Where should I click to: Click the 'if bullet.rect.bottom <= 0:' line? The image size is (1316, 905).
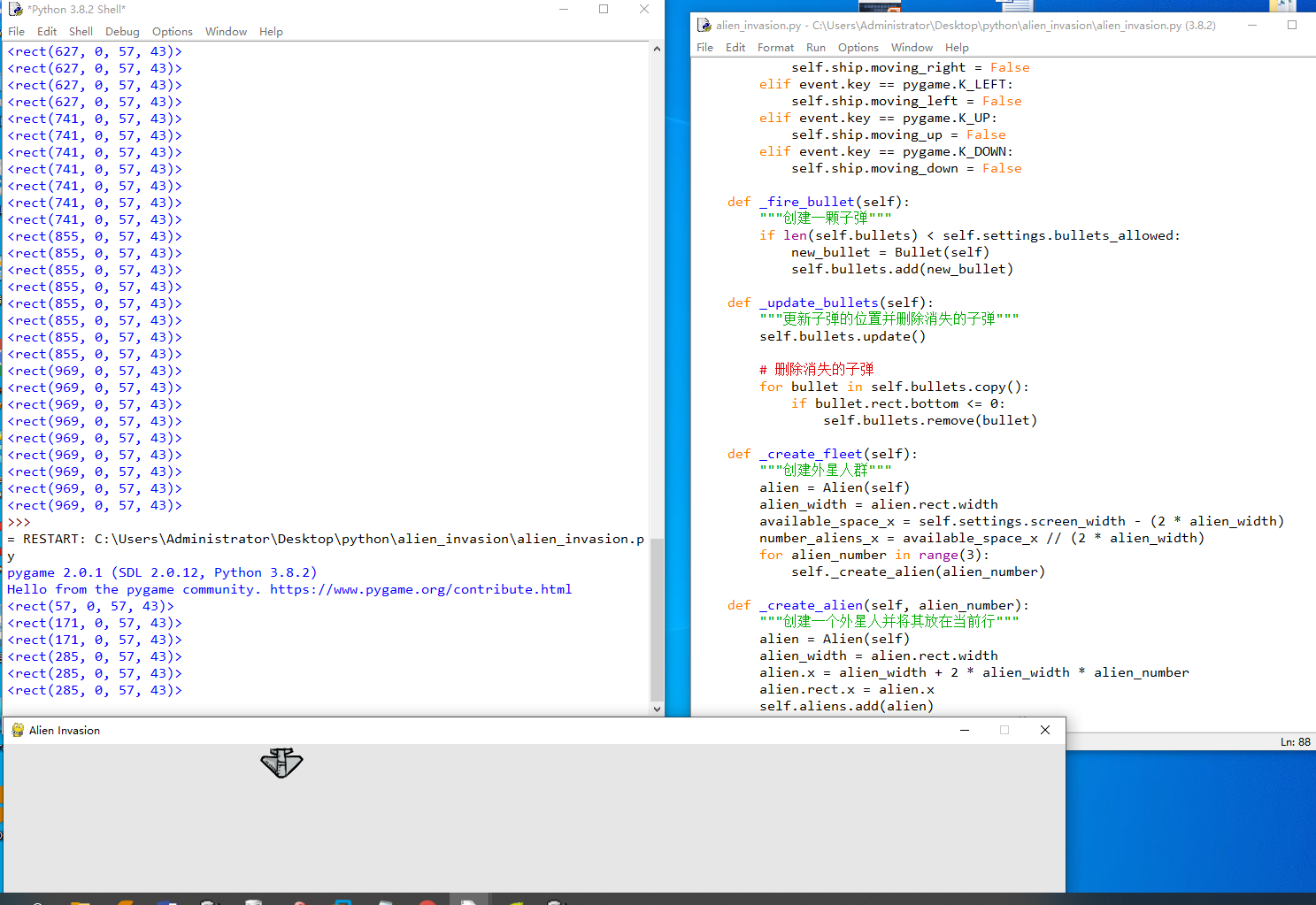[x=898, y=403]
